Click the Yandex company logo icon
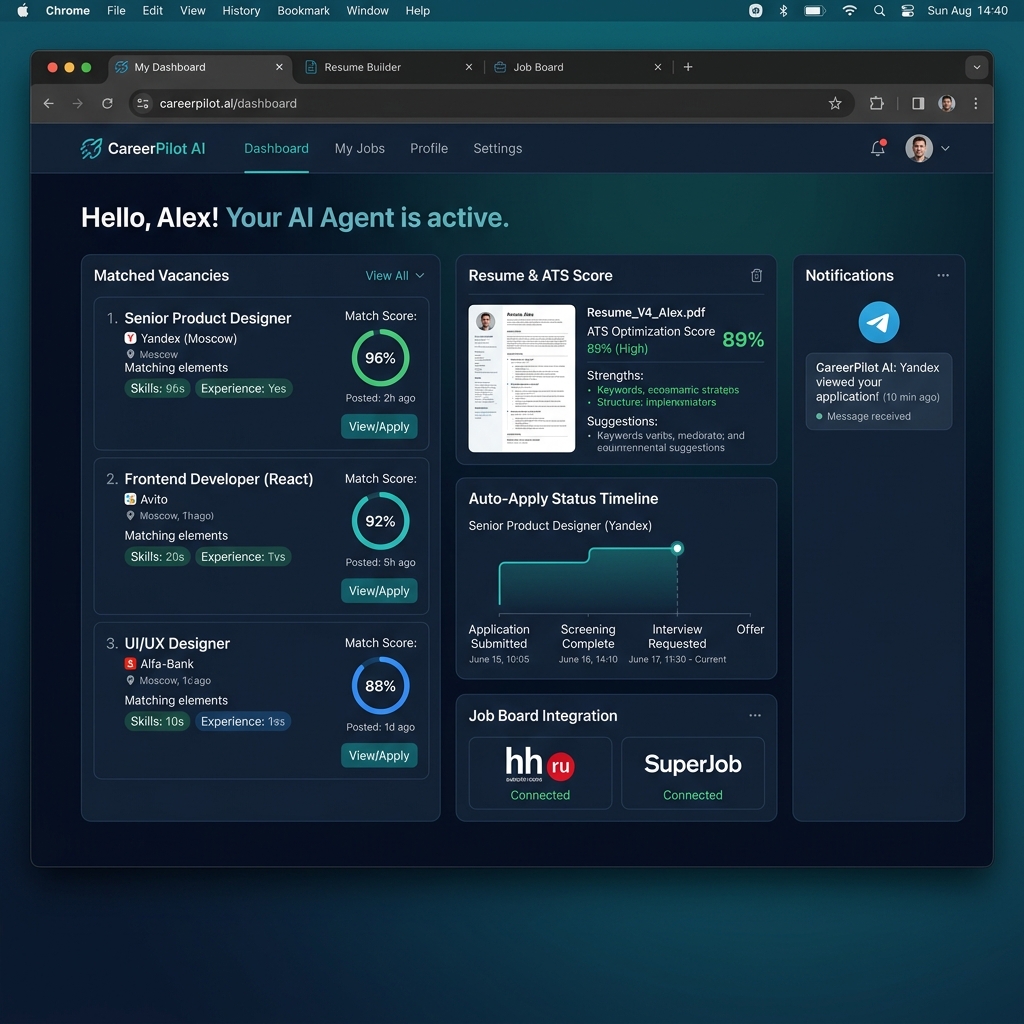Viewport: 1024px width, 1024px height. click(130, 338)
